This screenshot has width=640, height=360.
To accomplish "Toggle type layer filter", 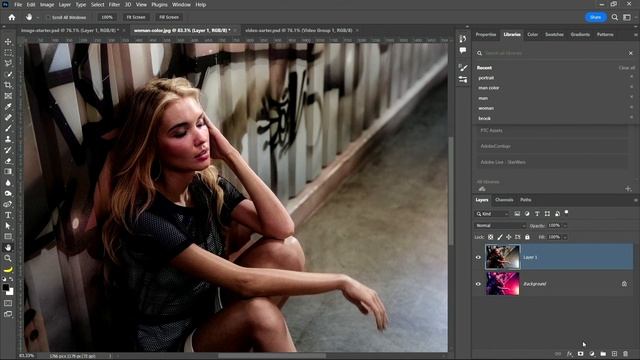I will 537,213.
